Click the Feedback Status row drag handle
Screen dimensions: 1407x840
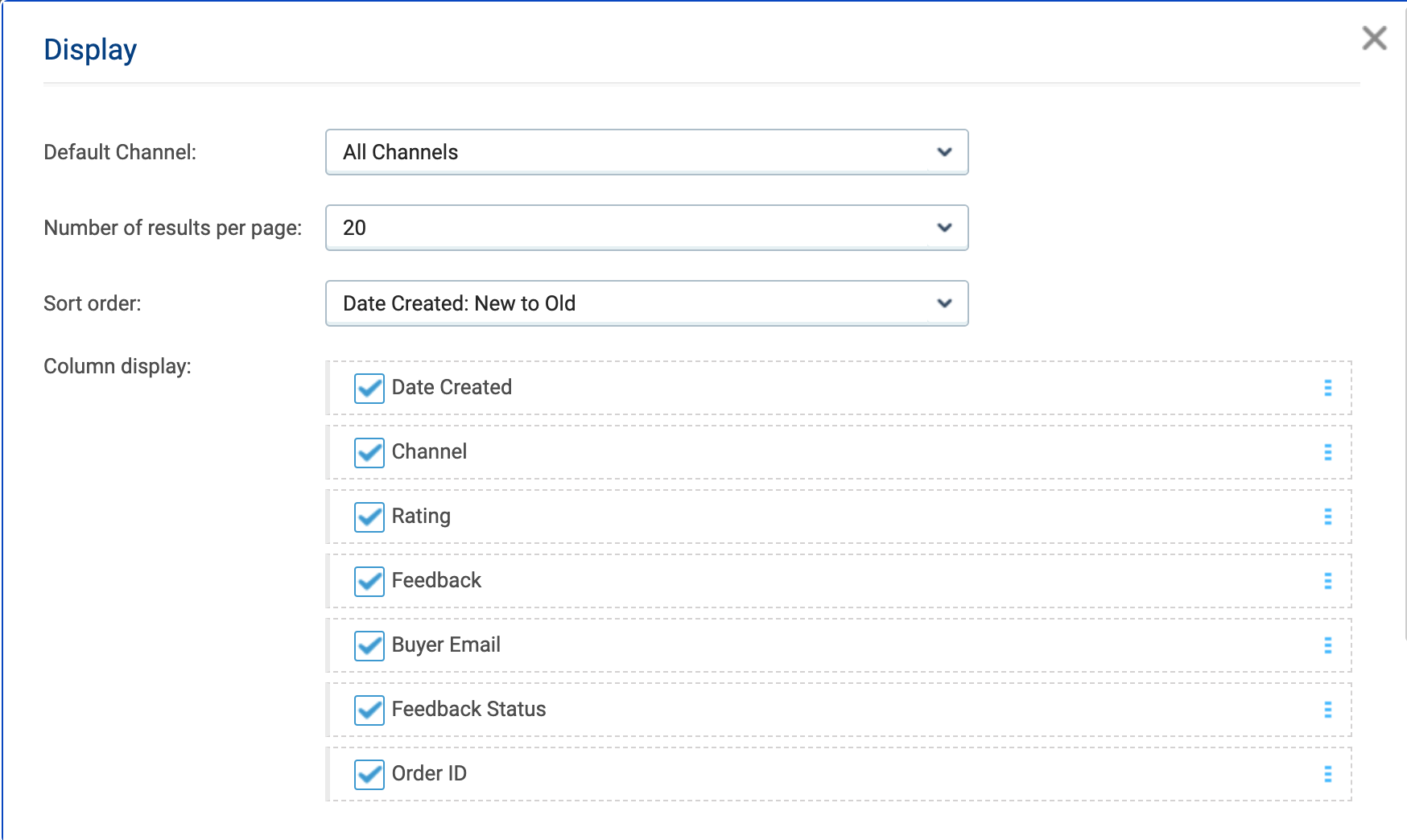[x=1328, y=710]
